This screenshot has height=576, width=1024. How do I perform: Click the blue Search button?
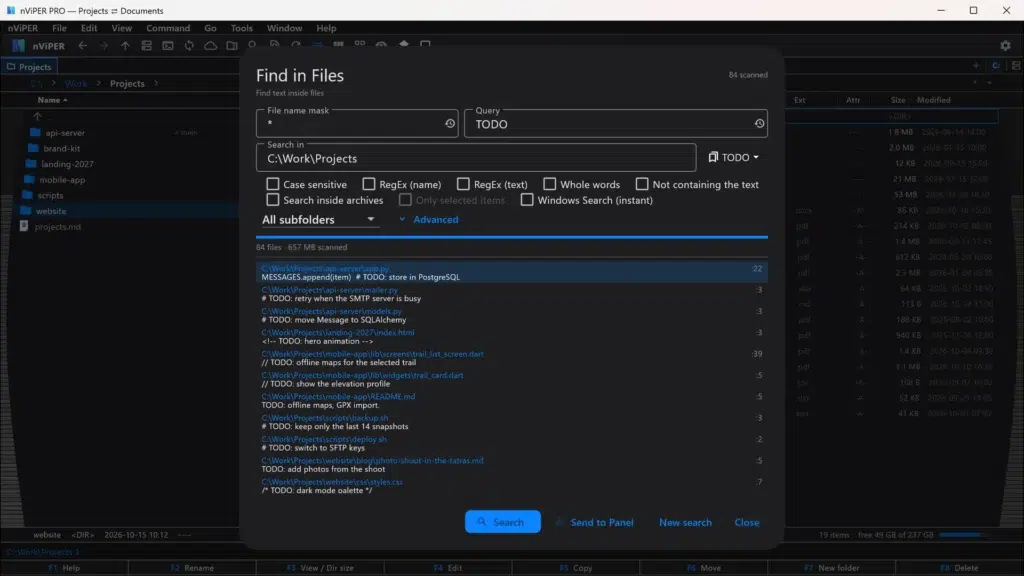(503, 522)
